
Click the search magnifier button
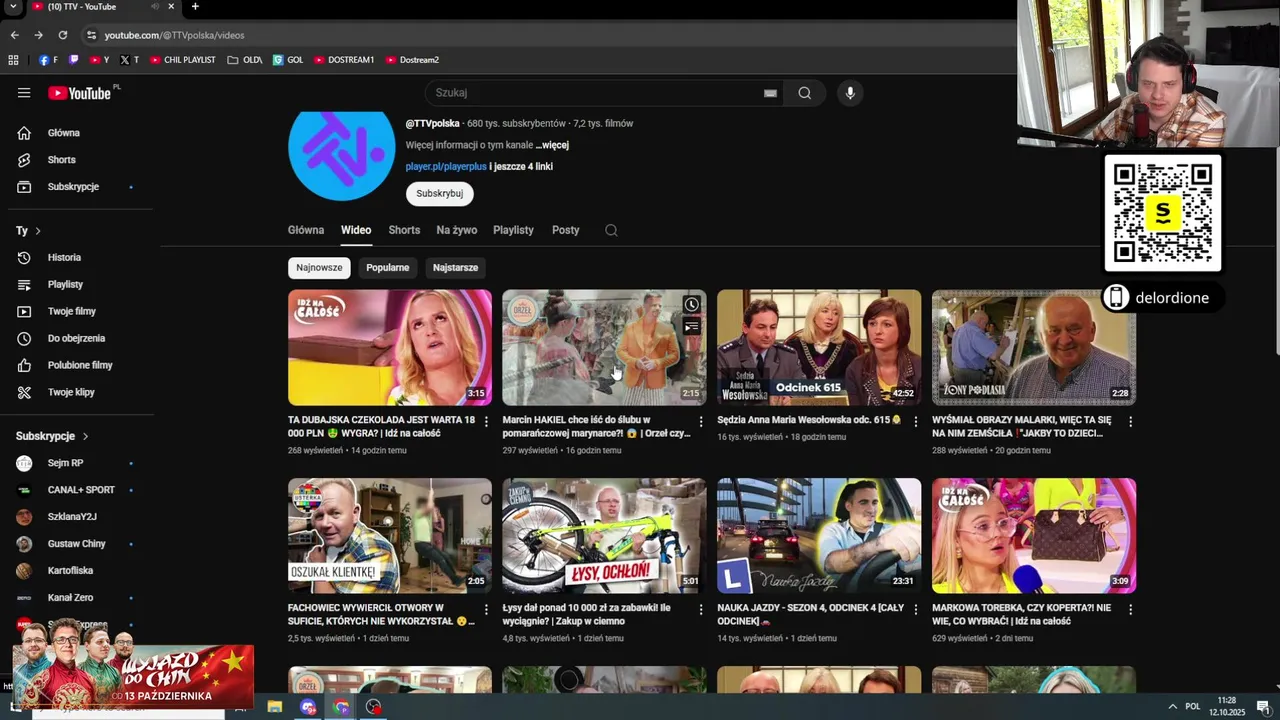[x=804, y=93]
